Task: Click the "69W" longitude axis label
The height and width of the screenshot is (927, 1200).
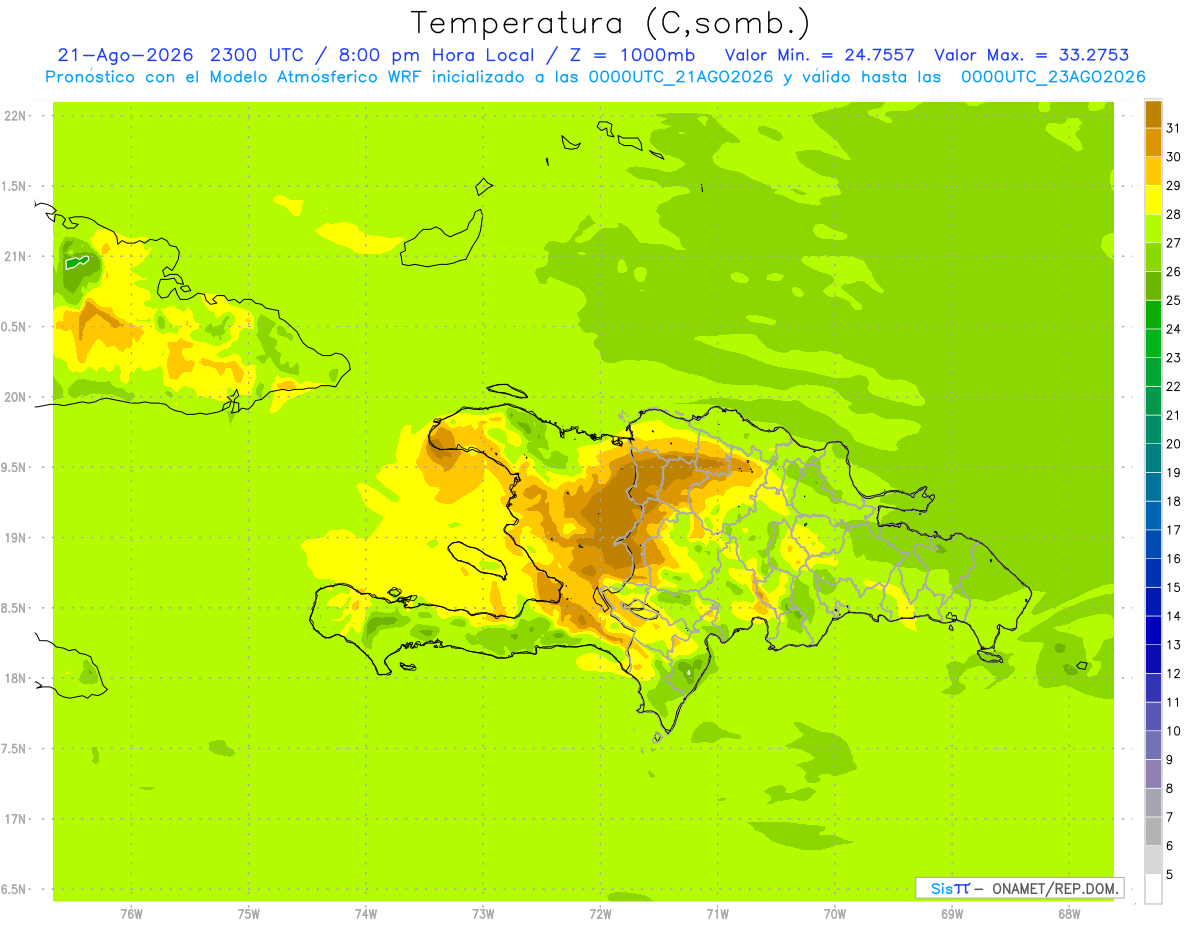Action: [952, 914]
